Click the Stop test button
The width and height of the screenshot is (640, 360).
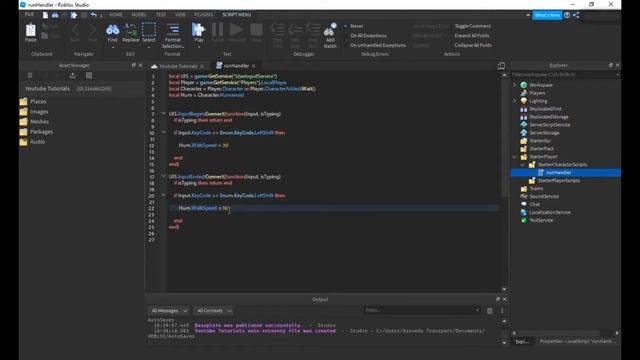256,29
